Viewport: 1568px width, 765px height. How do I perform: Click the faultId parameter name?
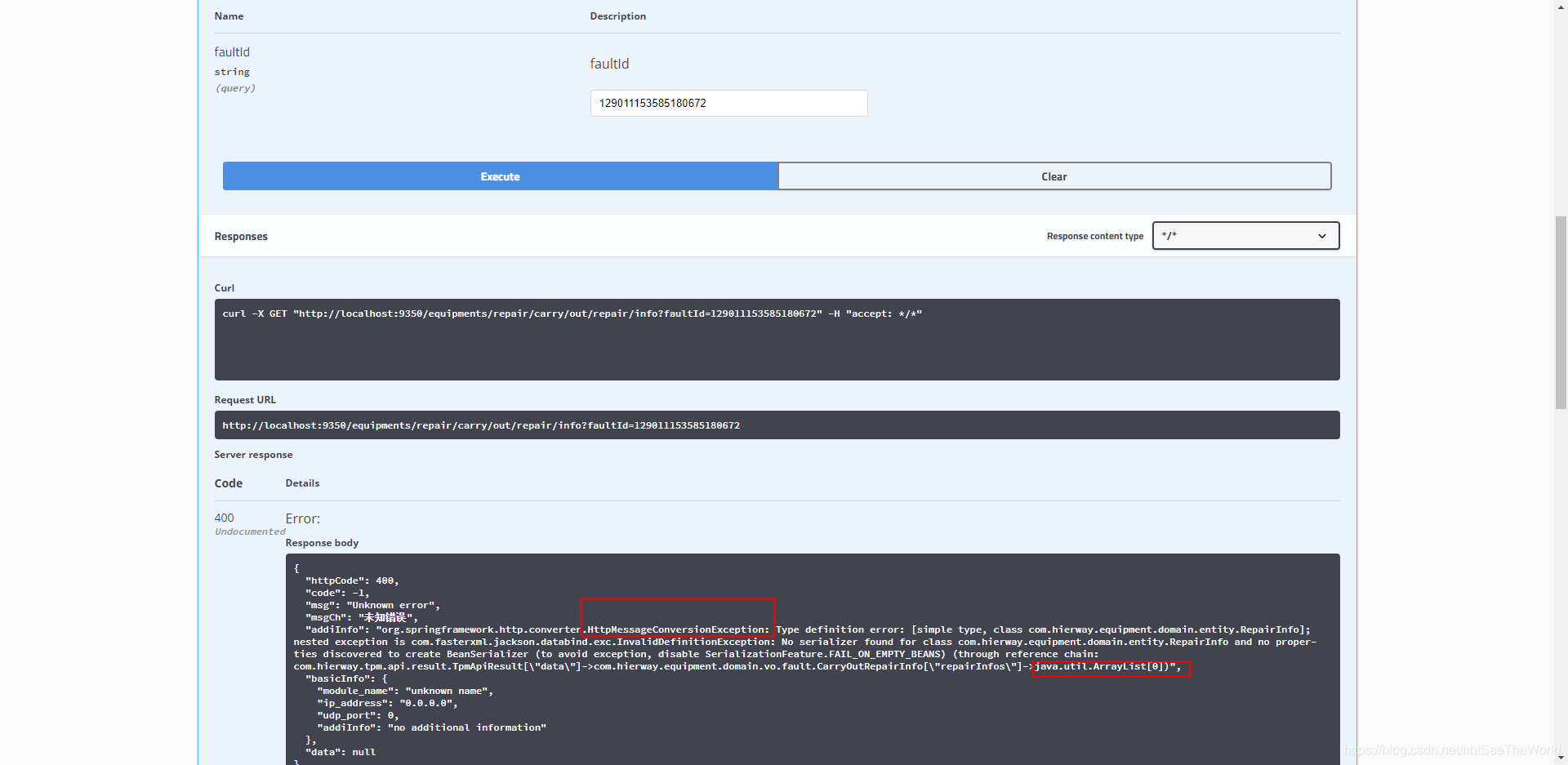point(232,52)
